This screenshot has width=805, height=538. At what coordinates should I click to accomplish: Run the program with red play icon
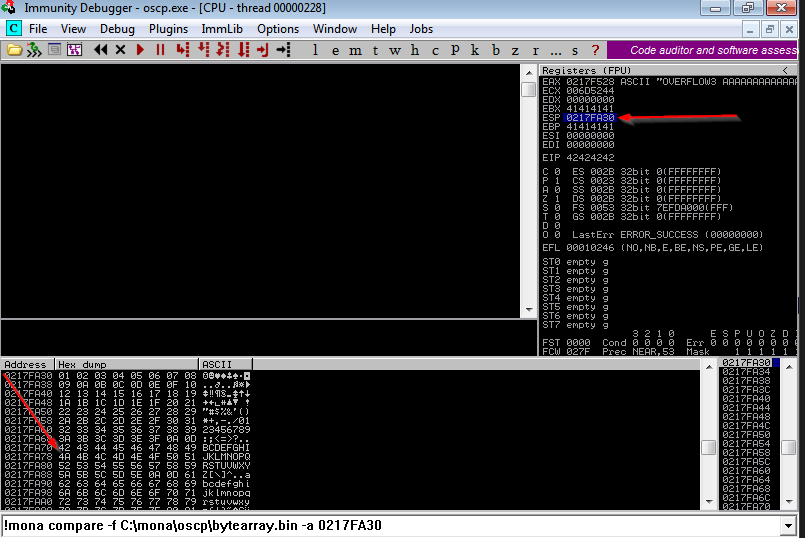coord(140,50)
